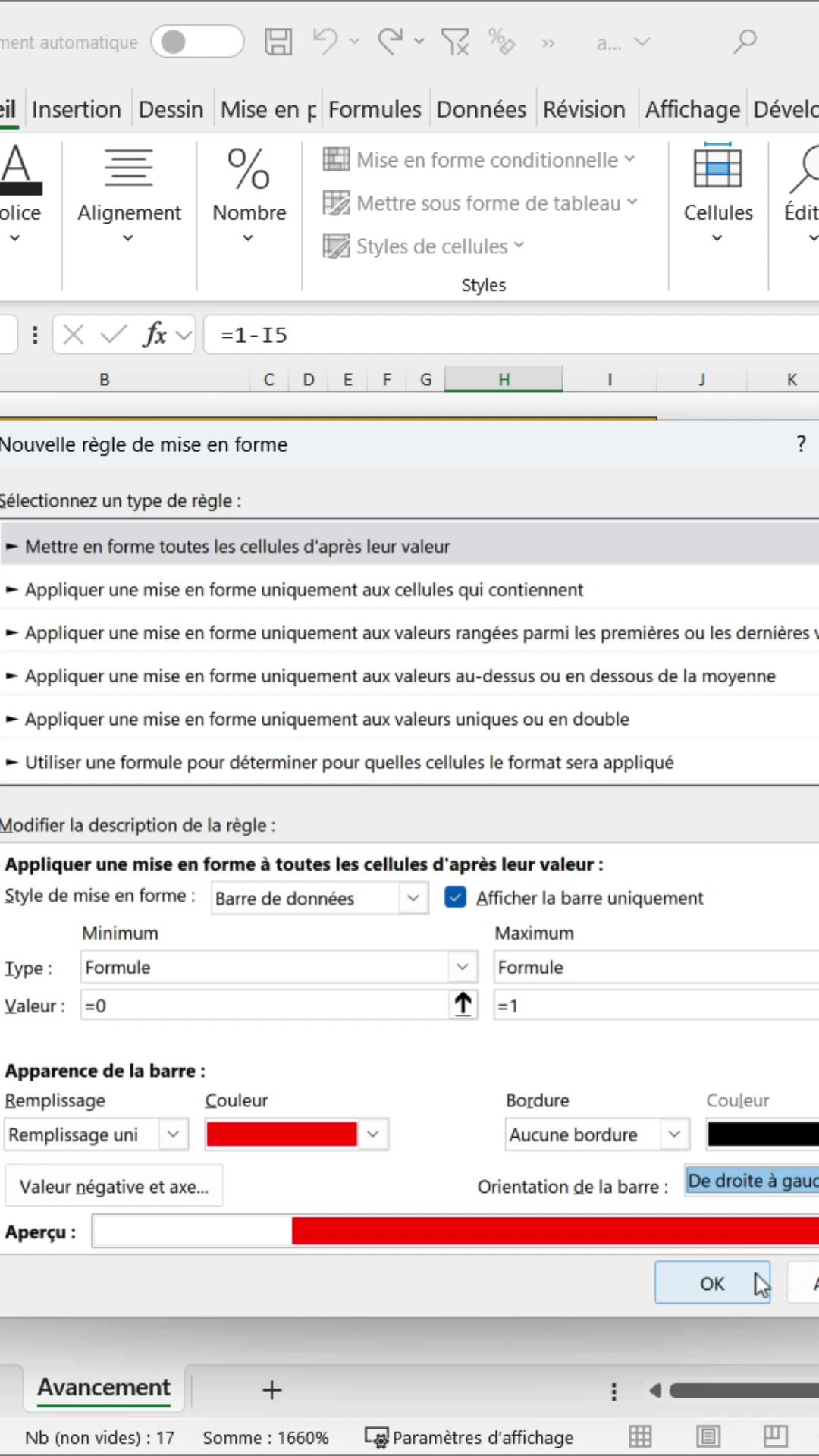
Task: Select the Avancement sheet tab
Action: (104, 1388)
